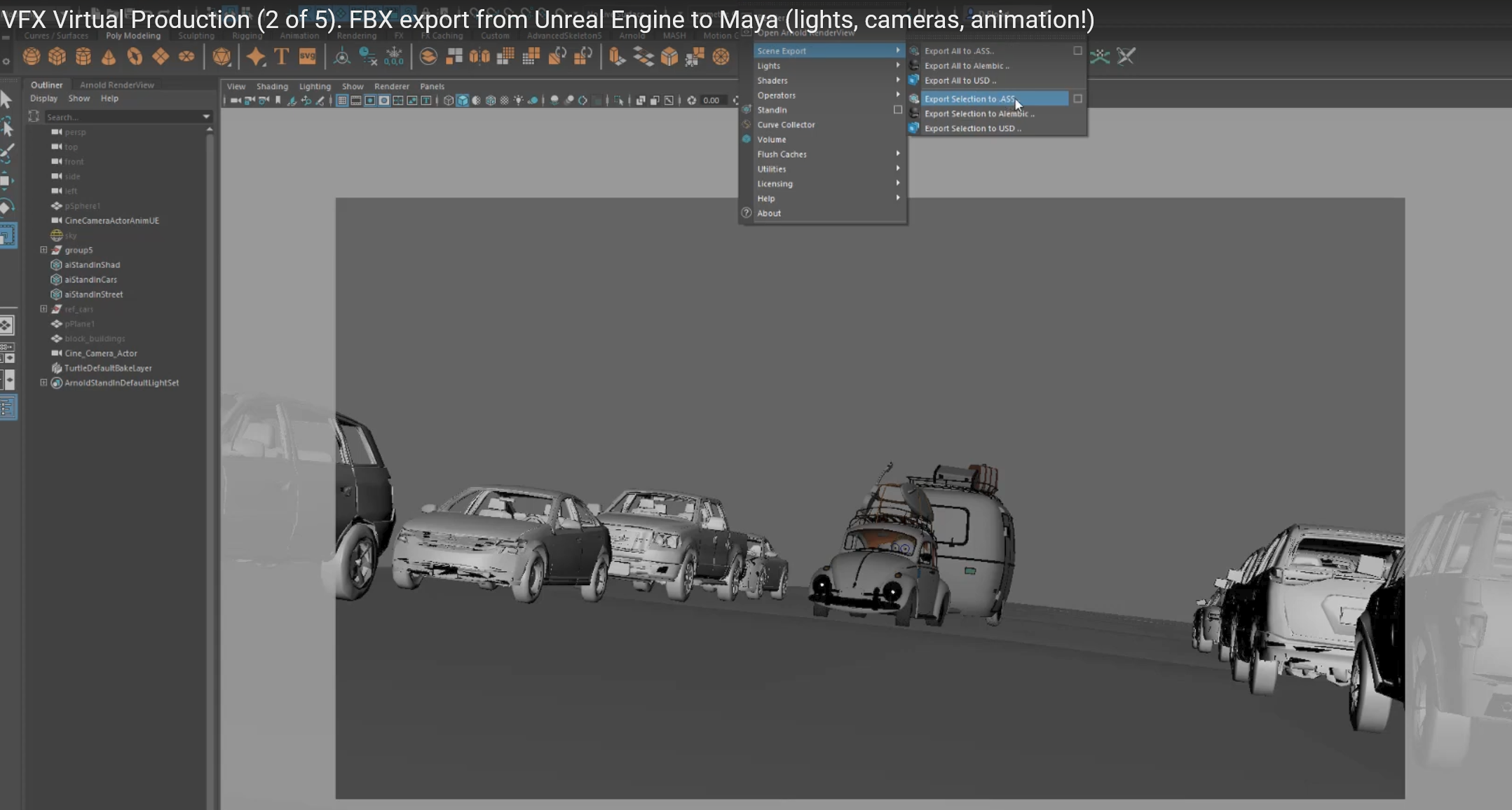Select Export Selection to USD
Screen dimensions: 1512x810
coord(972,128)
